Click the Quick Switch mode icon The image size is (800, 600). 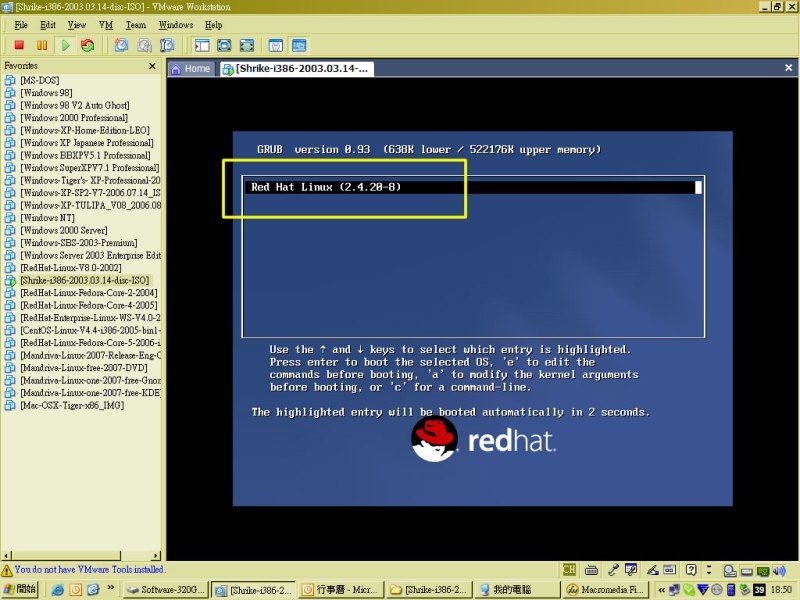tap(246, 45)
